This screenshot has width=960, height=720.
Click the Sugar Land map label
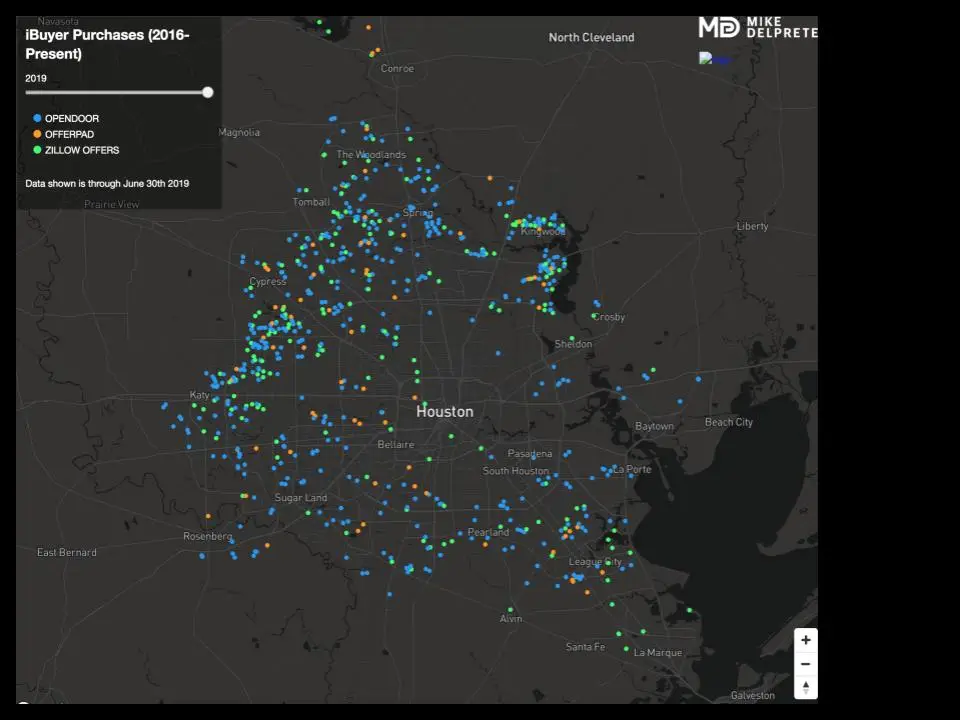click(x=301, y=498)
